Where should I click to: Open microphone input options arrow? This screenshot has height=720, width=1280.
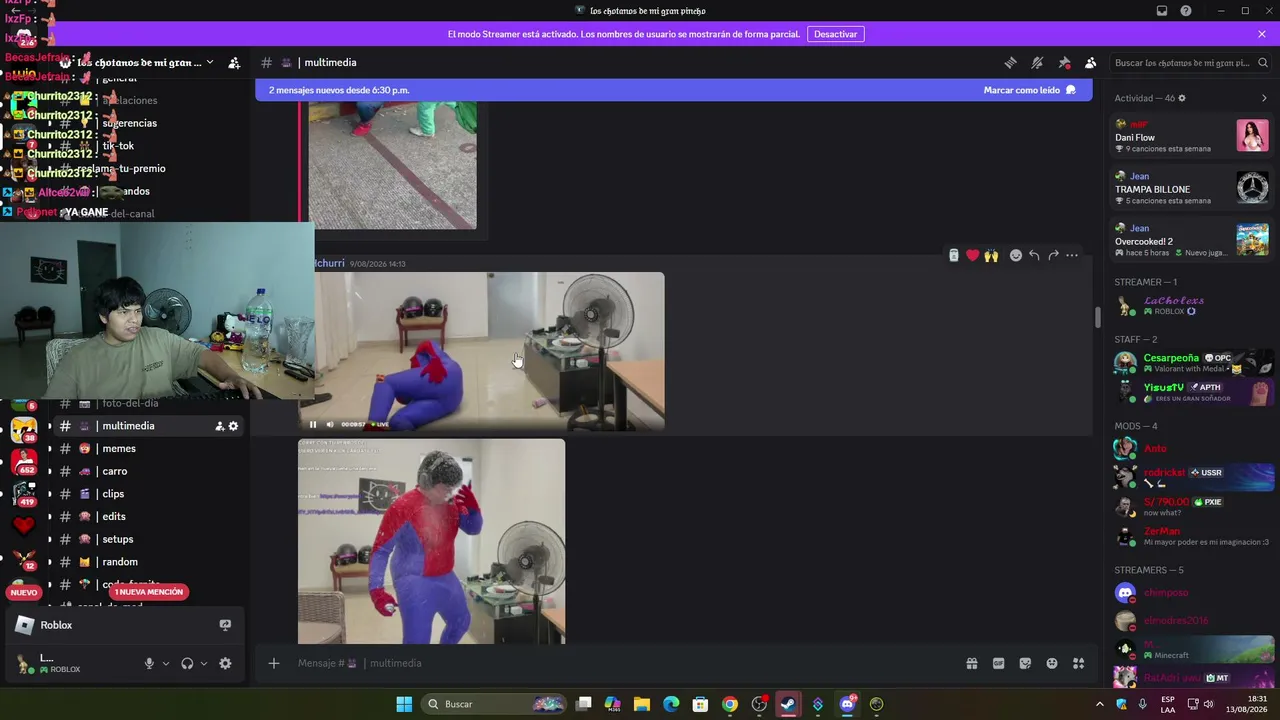tap(166, 663)
